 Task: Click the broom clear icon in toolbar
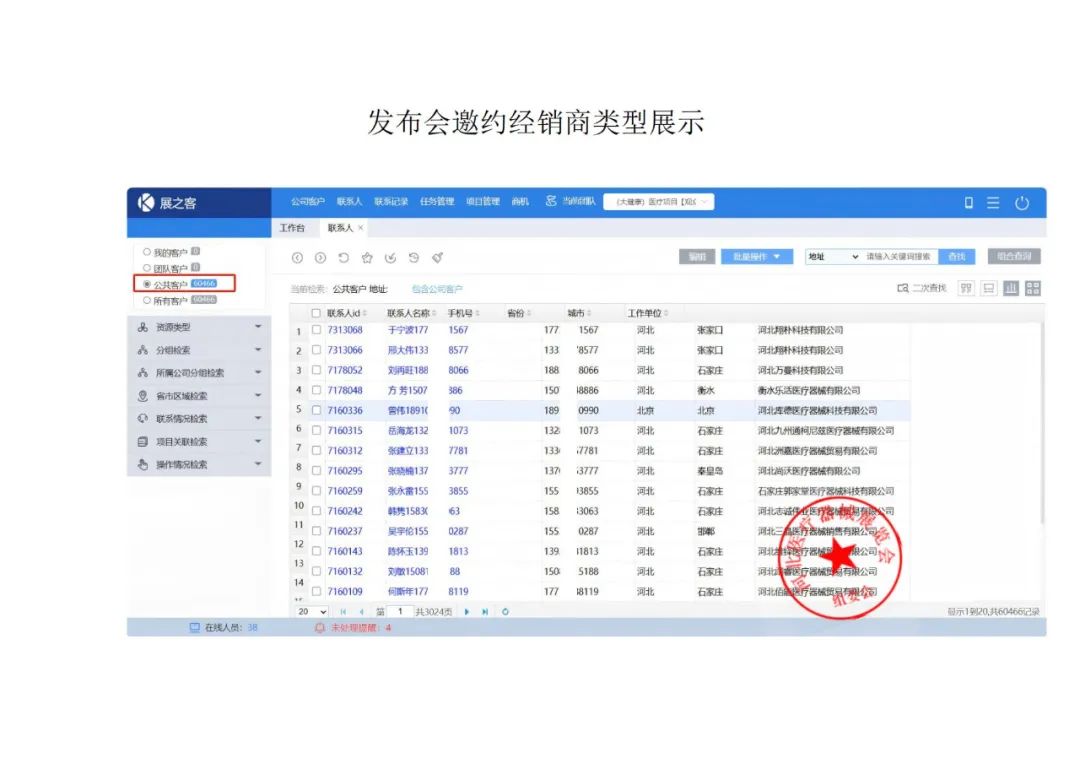(437, 257)
